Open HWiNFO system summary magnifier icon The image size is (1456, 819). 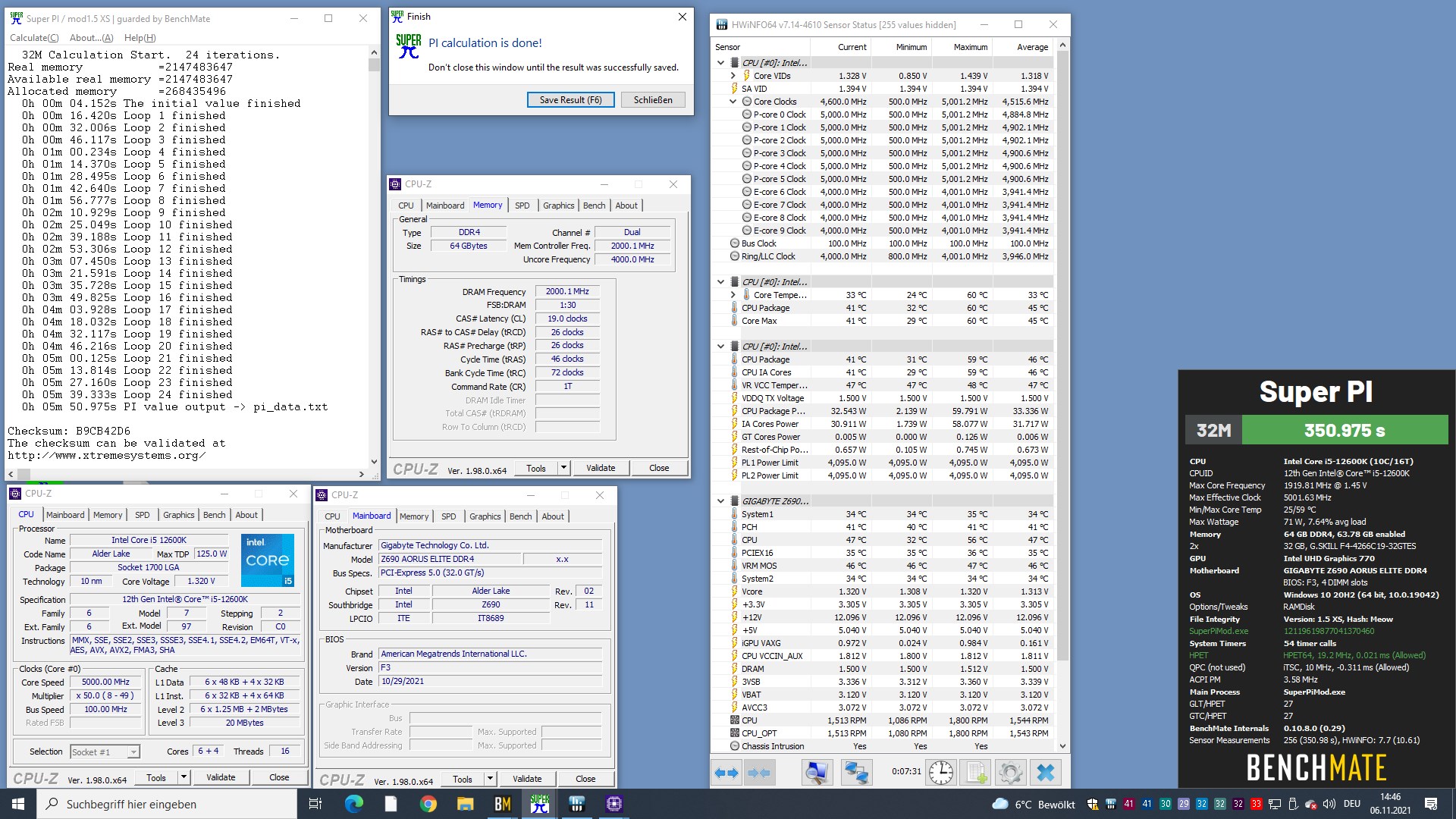click(x=817, y=773)
